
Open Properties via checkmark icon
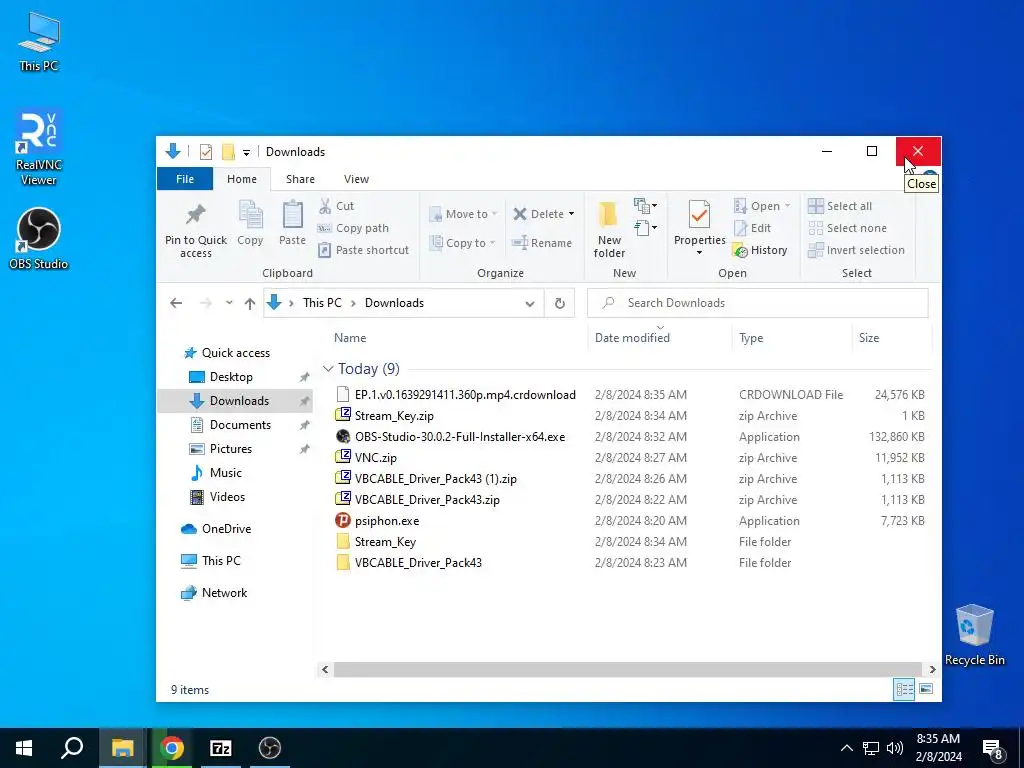[x=699, y=215]
